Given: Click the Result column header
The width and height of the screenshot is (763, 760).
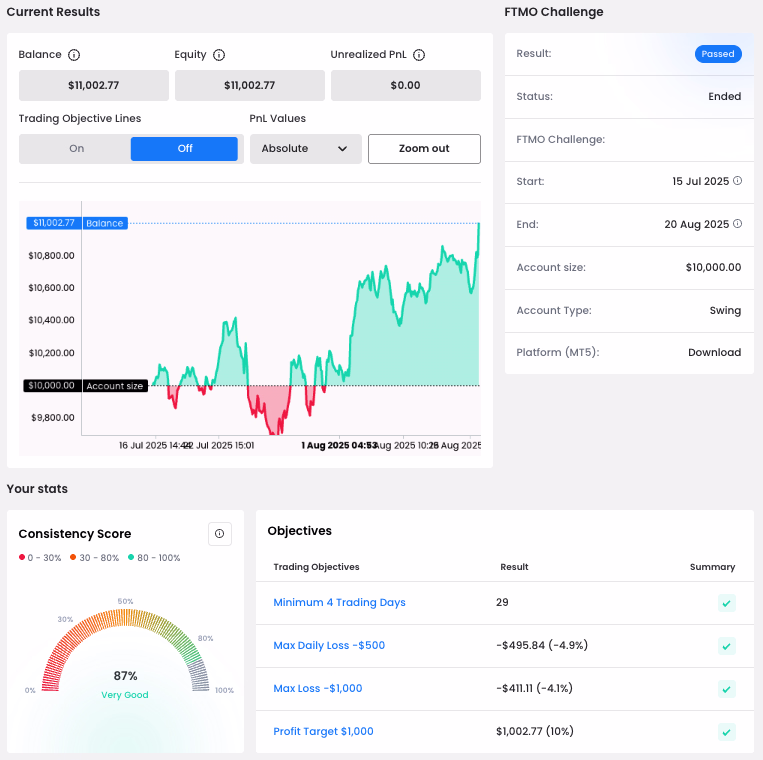Looking at the screenshot, I should point(514,567).
